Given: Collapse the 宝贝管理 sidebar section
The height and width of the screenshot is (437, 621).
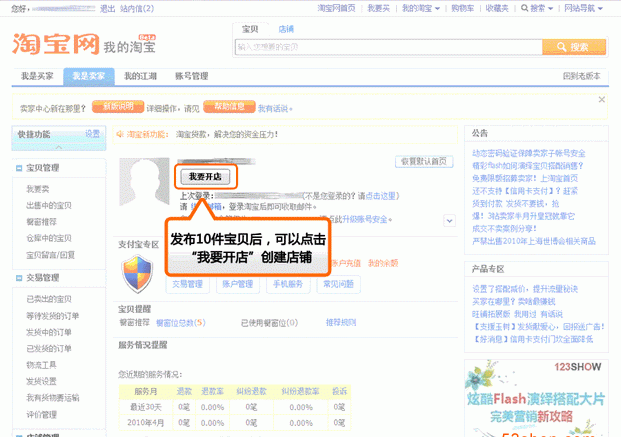Looking at the screenshot, I should [x=19, y=168].
